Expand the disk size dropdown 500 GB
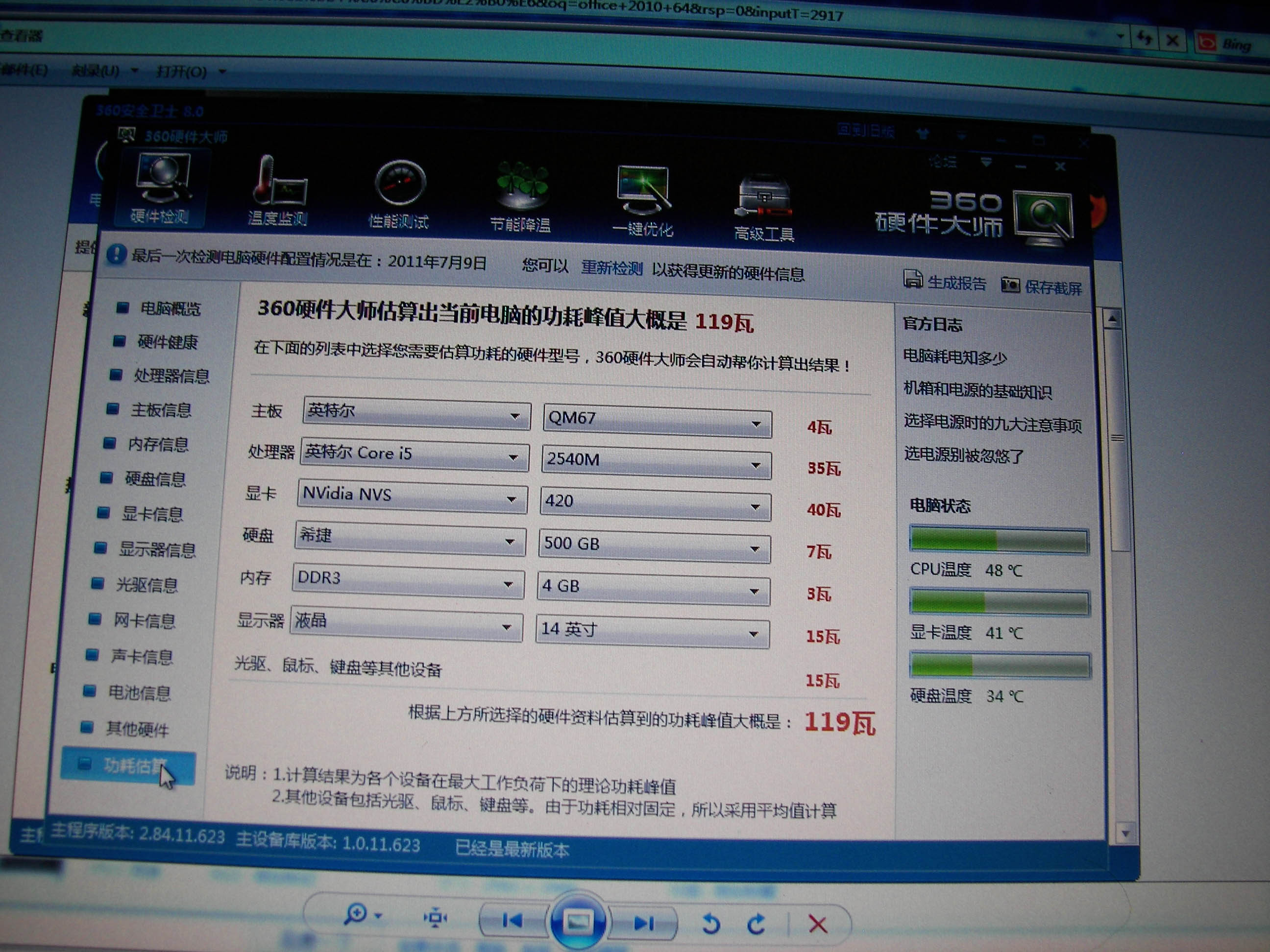The image size is (1270, 952). coord(655,547)
